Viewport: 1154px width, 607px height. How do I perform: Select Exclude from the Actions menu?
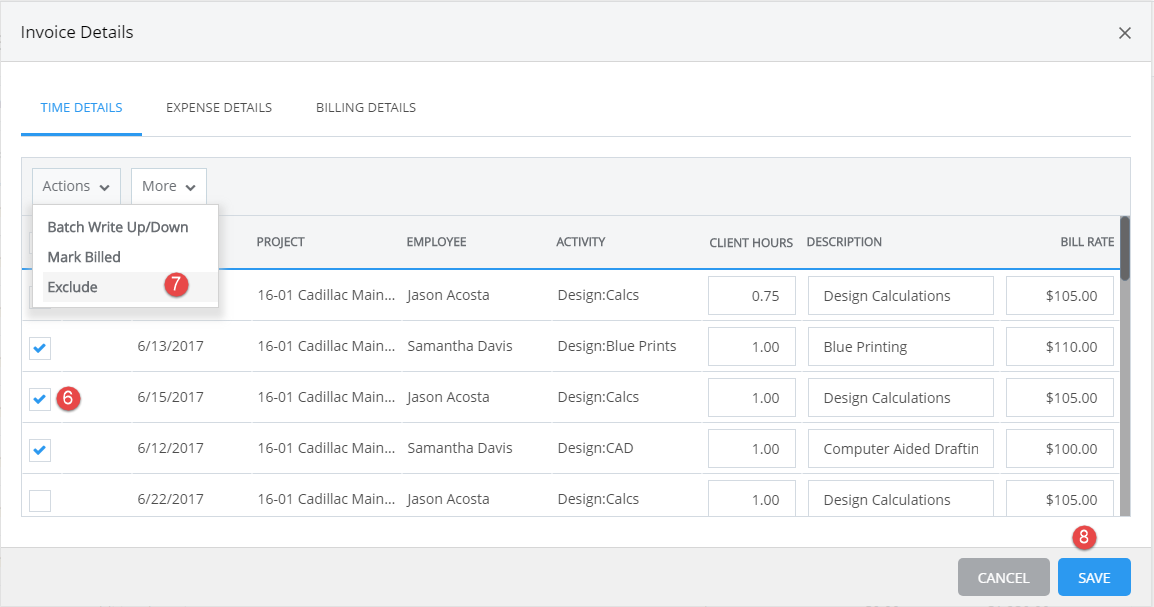pos(70,286)
